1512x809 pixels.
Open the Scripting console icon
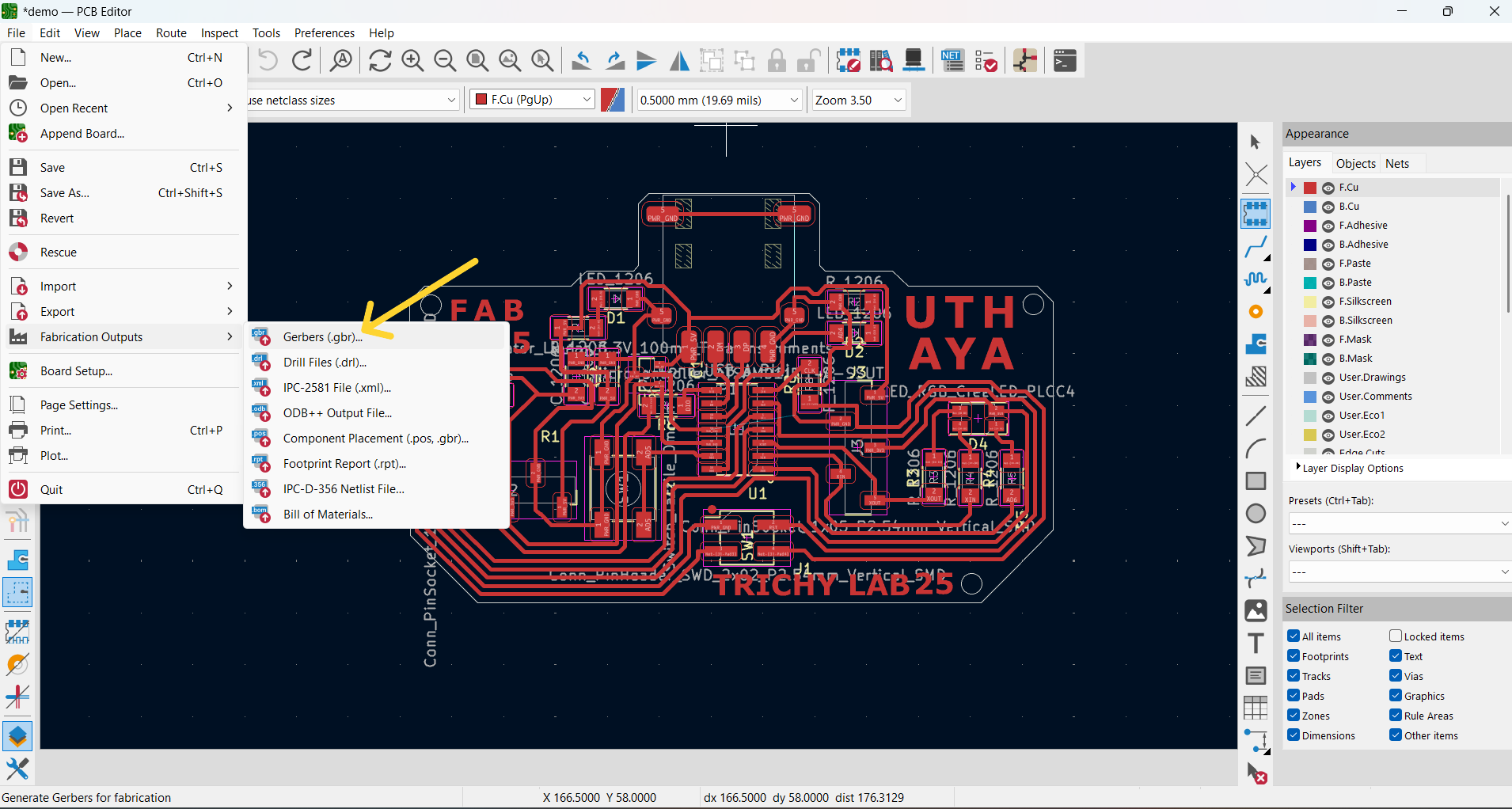1065,60
